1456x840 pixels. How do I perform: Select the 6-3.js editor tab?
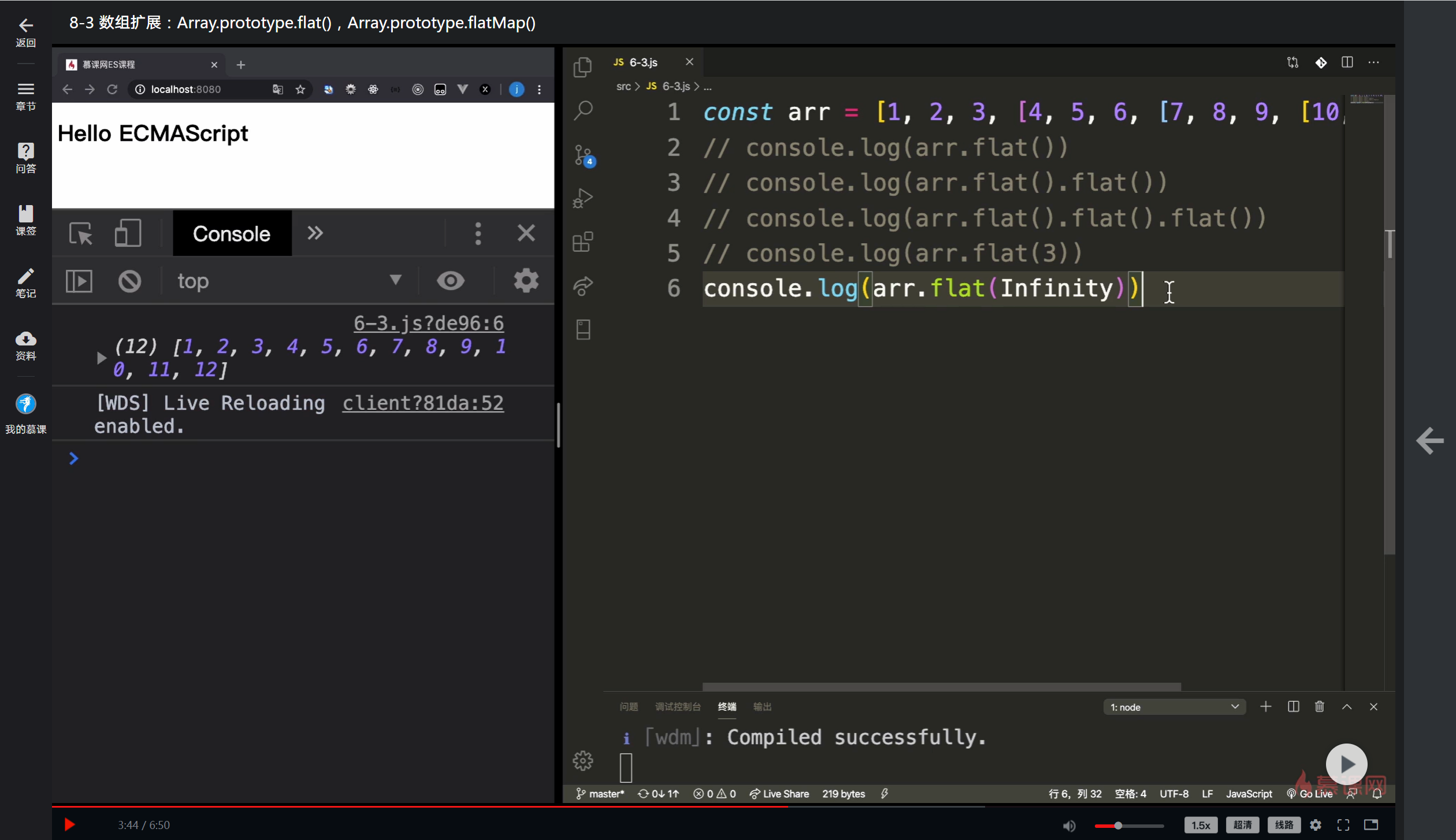click(x=642, y=62)
